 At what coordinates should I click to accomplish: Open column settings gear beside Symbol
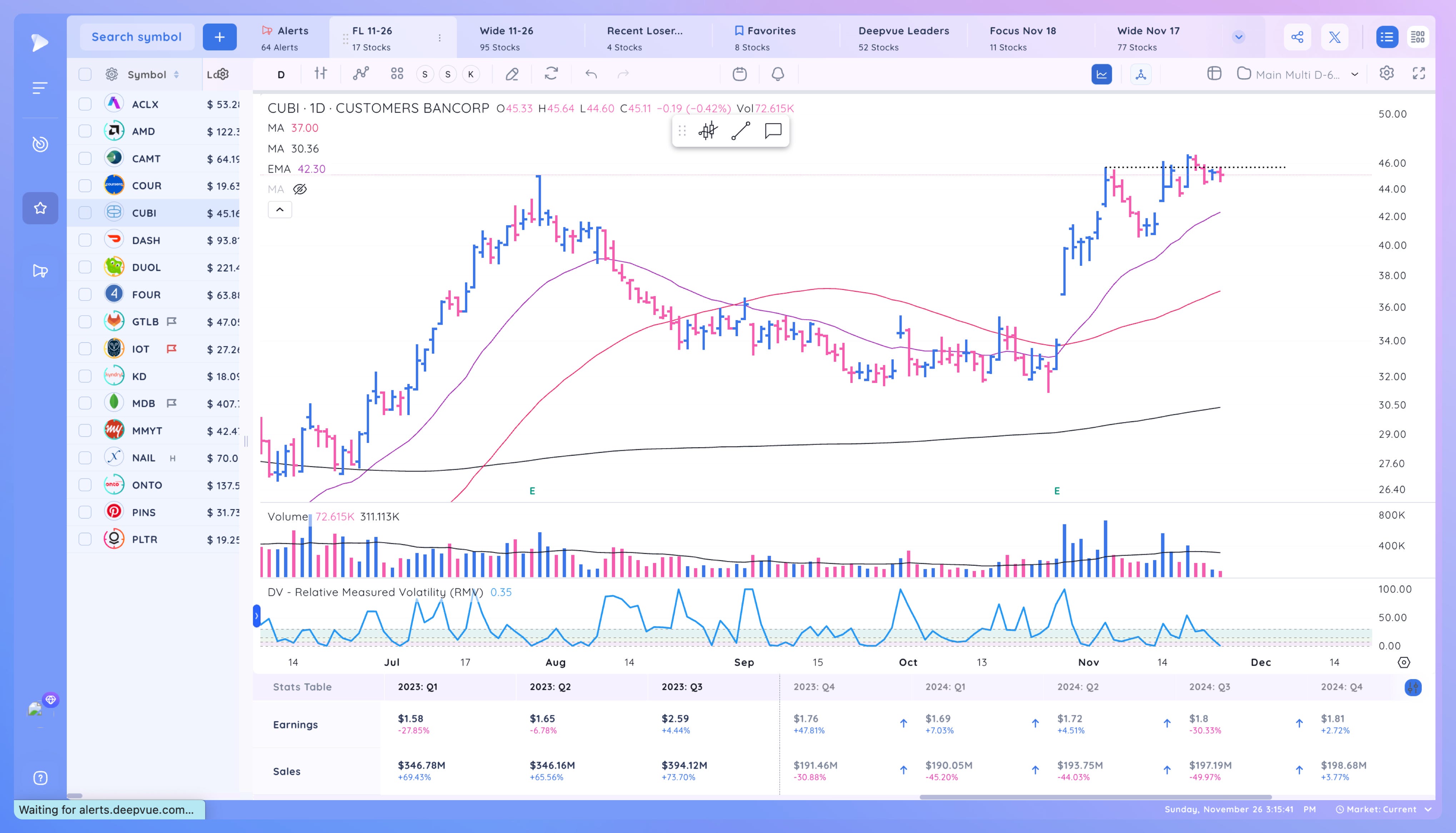[x=111, y=74]
